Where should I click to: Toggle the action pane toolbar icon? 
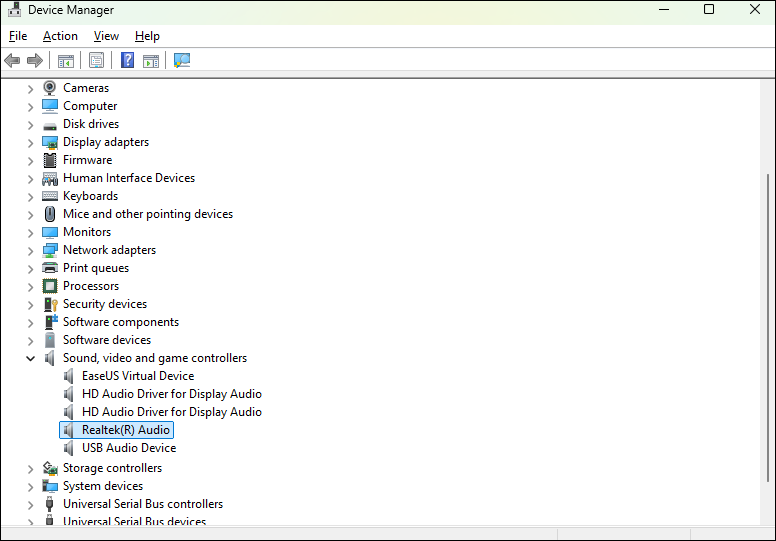tap(151, 61)
